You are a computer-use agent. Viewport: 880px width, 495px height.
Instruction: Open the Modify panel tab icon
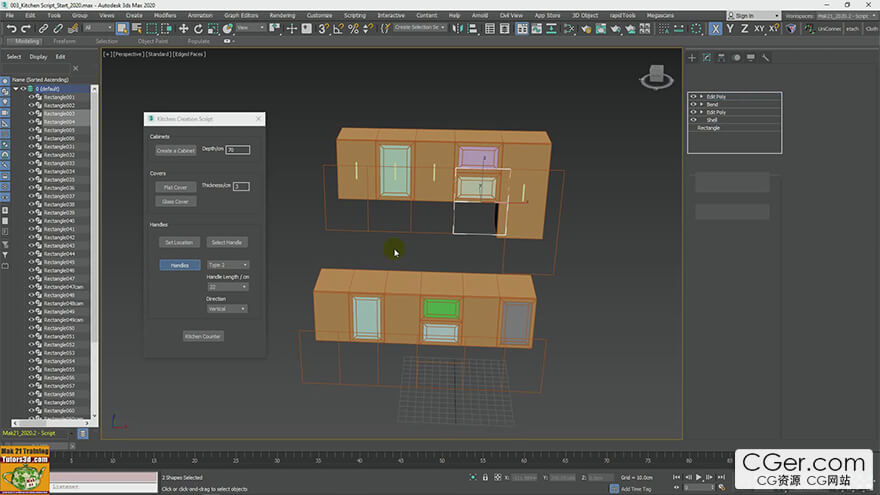click(x=707, y=57)
